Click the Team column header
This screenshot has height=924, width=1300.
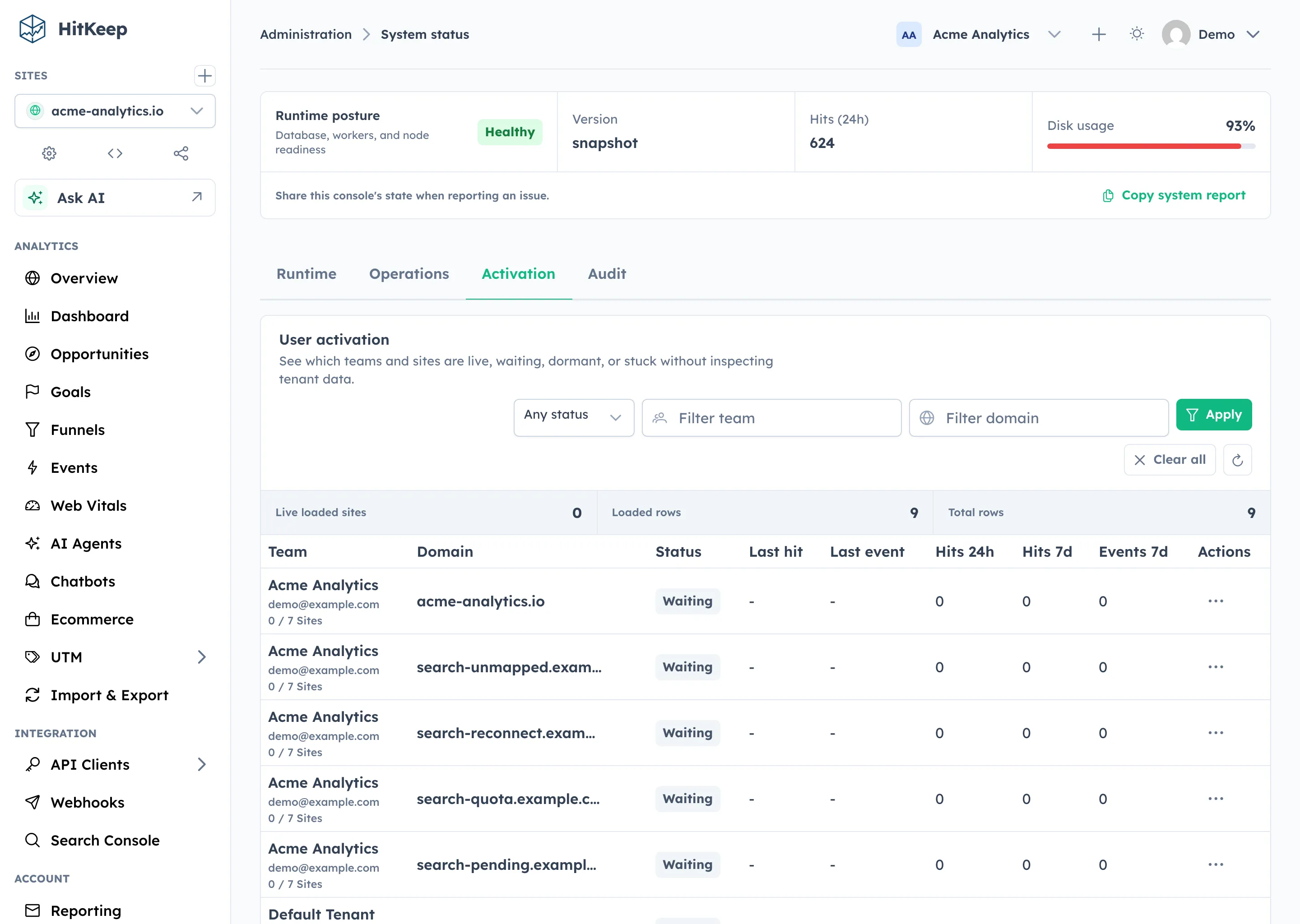pyautogui.click(x=288, y=551)
